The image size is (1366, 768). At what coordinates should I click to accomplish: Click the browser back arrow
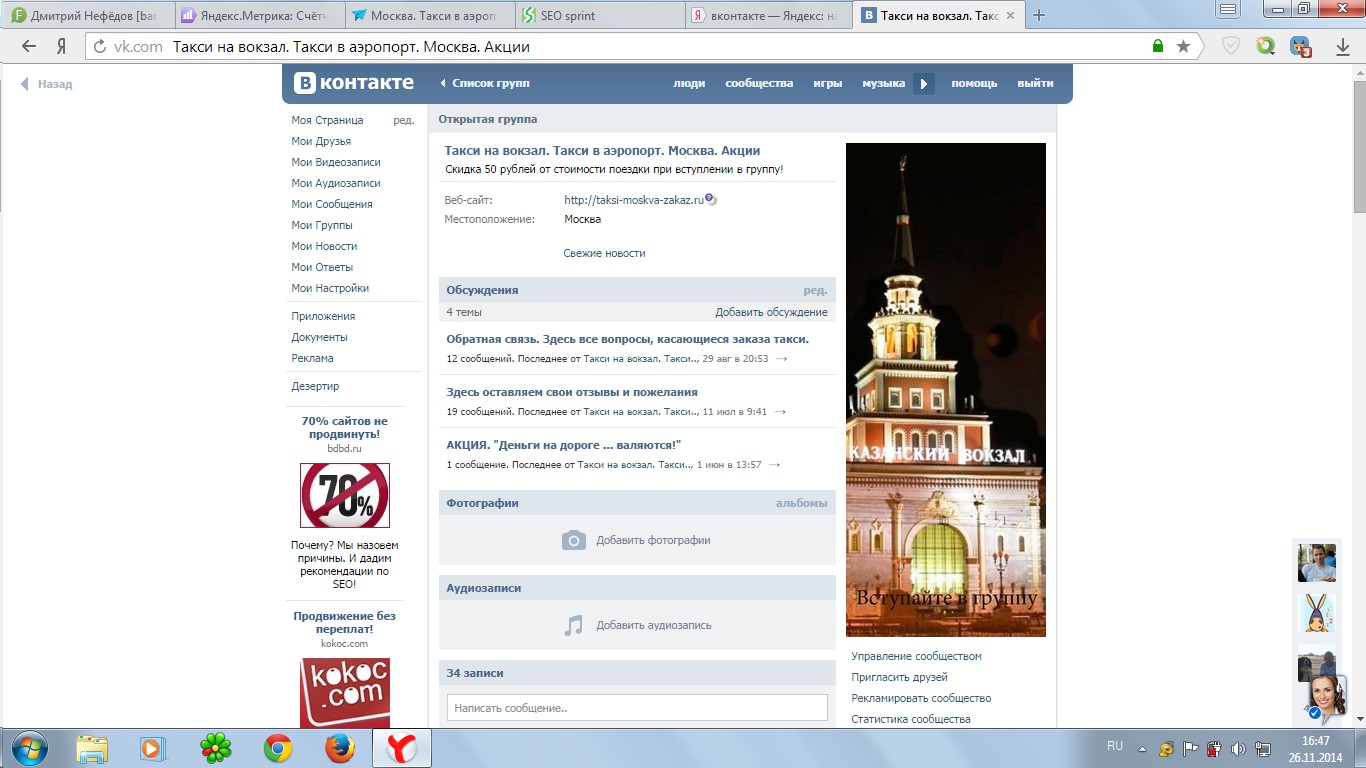29,46
